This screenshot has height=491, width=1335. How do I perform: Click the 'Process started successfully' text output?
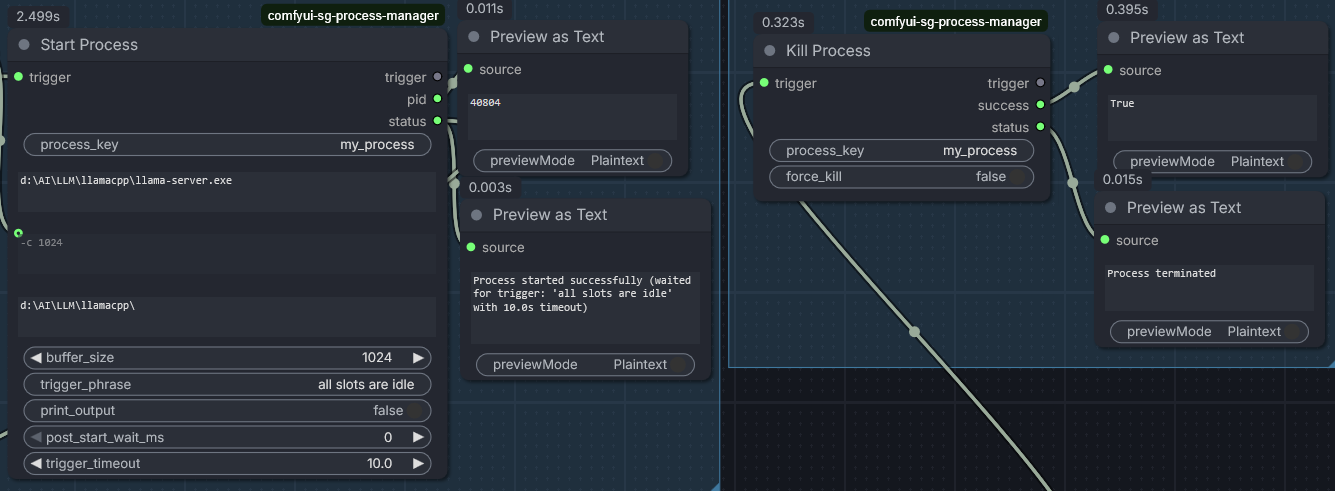tap(584, 307)
